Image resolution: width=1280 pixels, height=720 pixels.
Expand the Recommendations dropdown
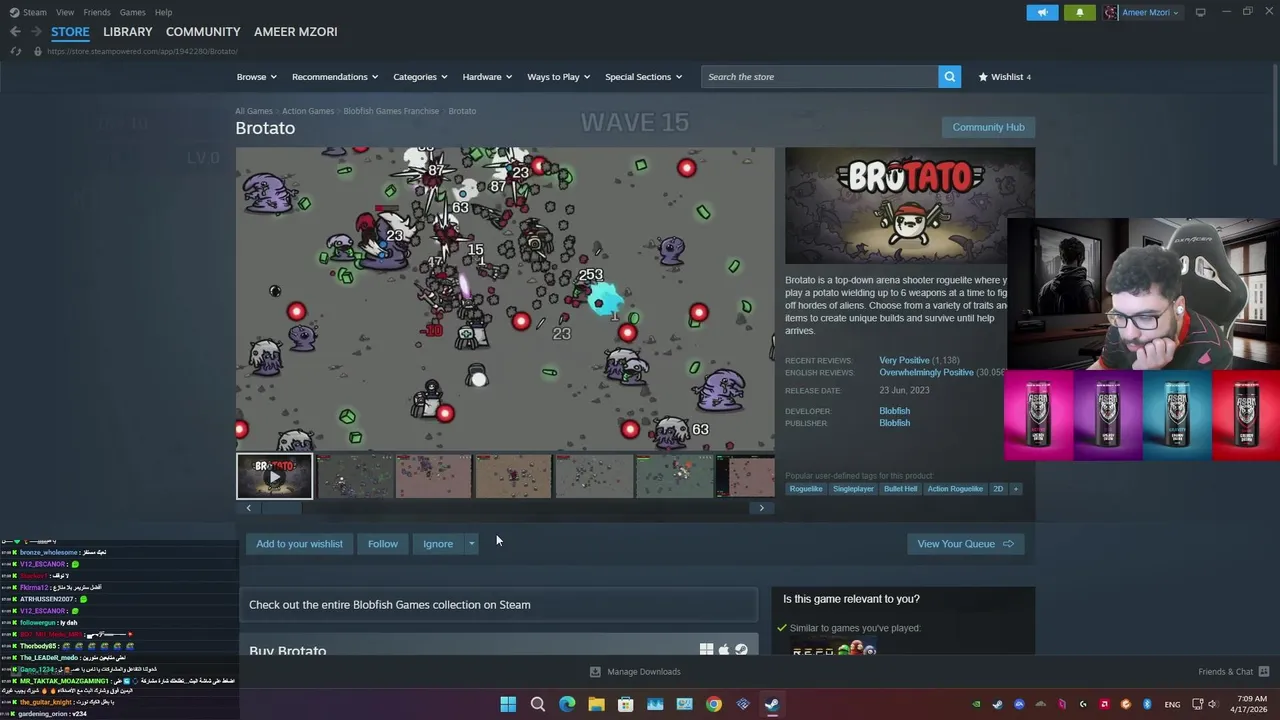[x=335, y=77]
